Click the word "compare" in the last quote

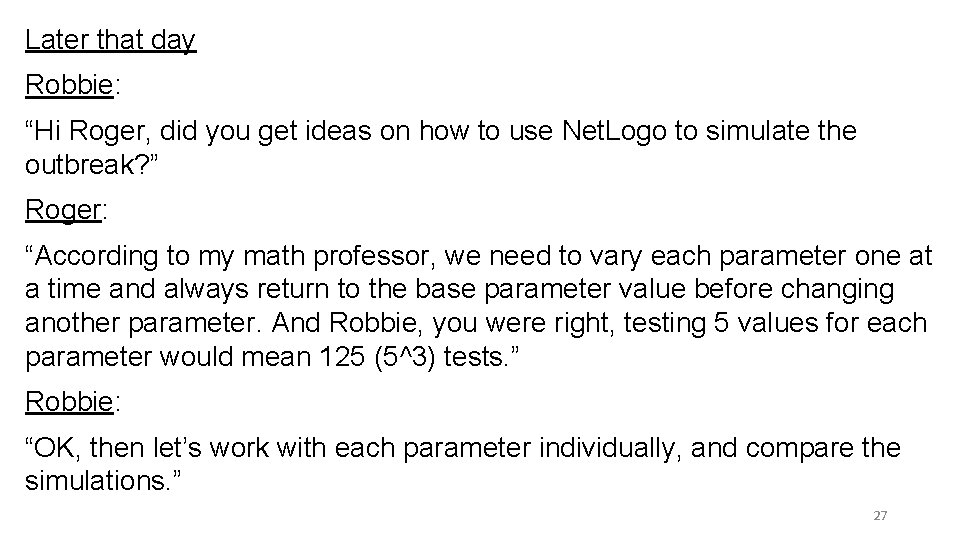click(x=788, y=449)
